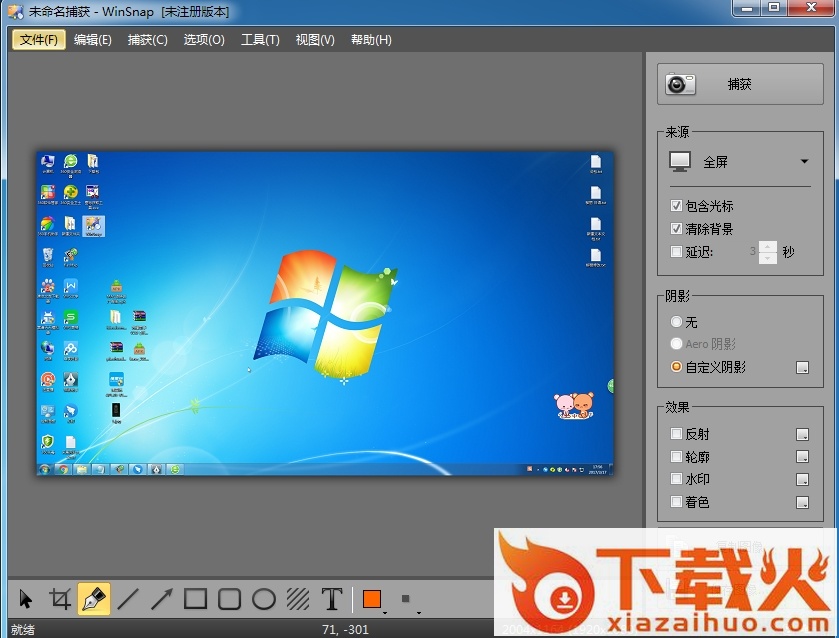
Task: Select the Rounded Rectangle tool
Action: (230, 599)
